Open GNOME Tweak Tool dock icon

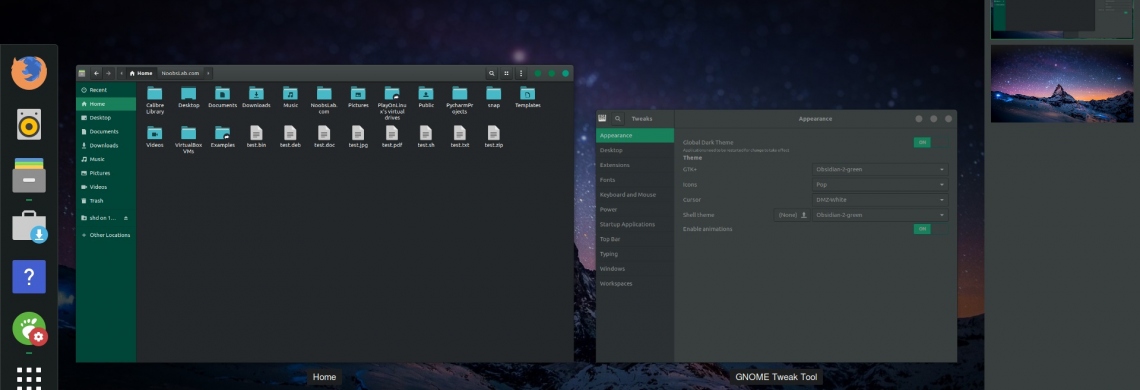tap(30, 329)
